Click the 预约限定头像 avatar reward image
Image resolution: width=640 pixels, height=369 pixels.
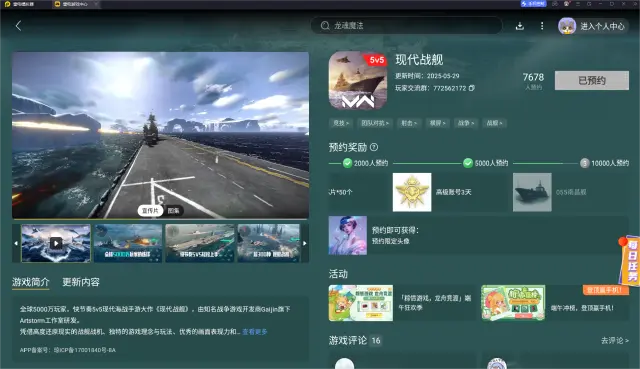[x=348, y=236]
